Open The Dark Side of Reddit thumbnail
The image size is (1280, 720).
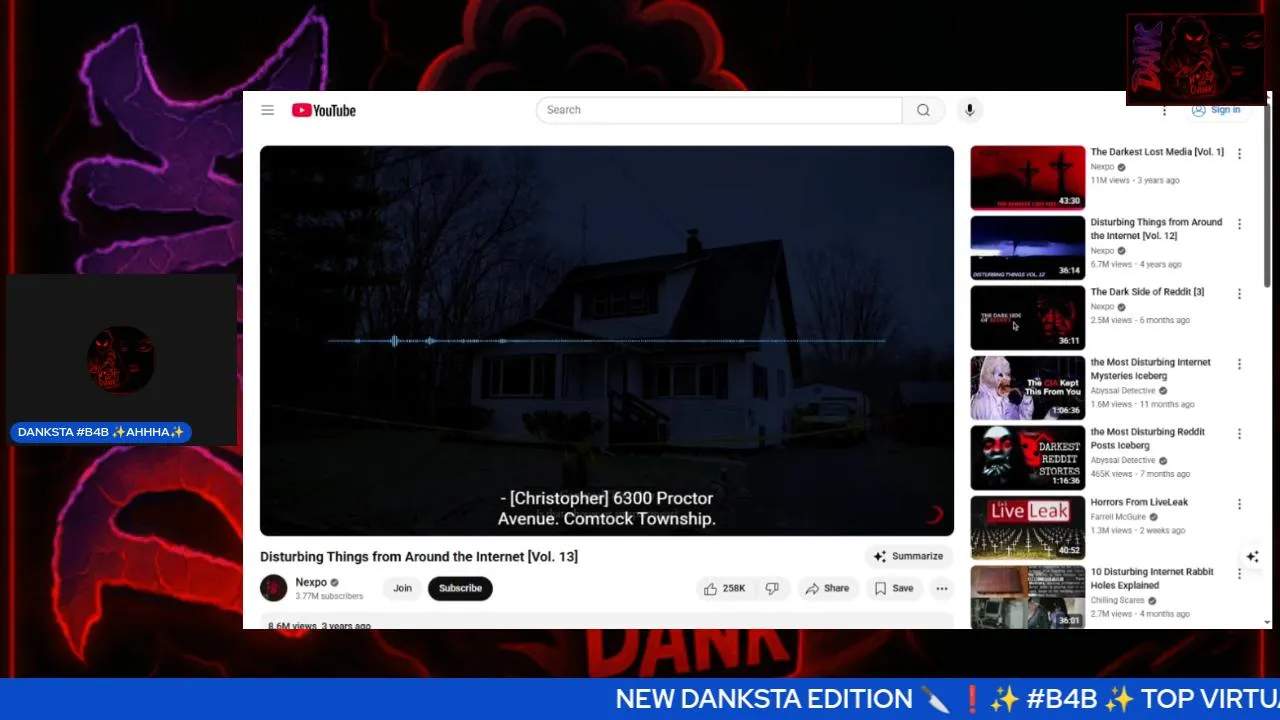point(1027,318)
